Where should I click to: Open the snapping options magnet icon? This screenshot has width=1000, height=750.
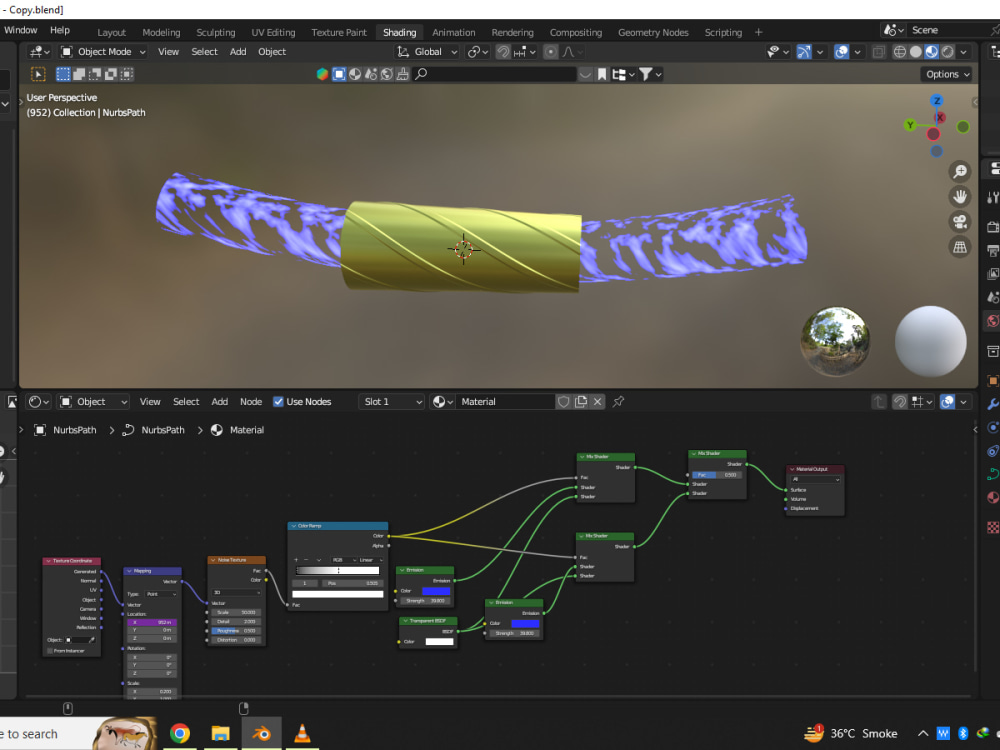click(x=503, y=52)
